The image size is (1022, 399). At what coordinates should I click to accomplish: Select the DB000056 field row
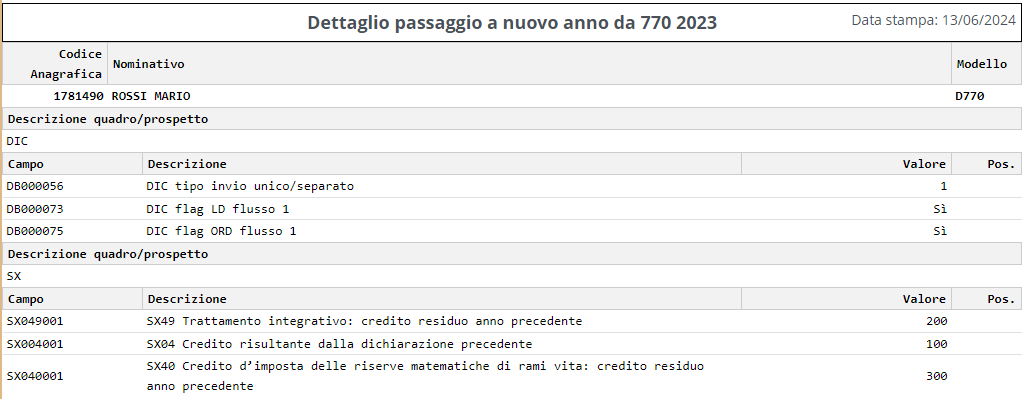pyautogui.click(x=511, y=186)
